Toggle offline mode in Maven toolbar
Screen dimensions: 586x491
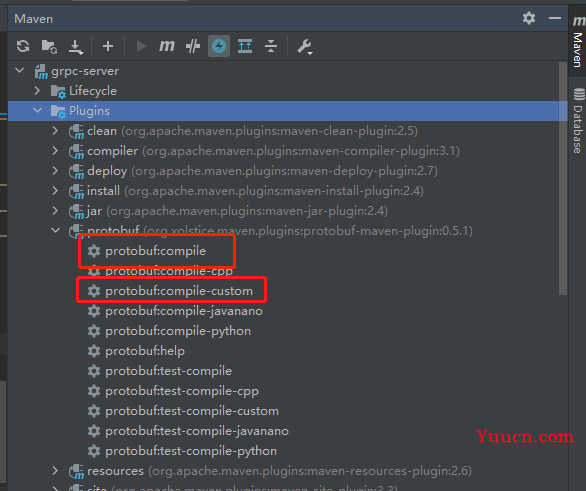click(x=193, y=46)
